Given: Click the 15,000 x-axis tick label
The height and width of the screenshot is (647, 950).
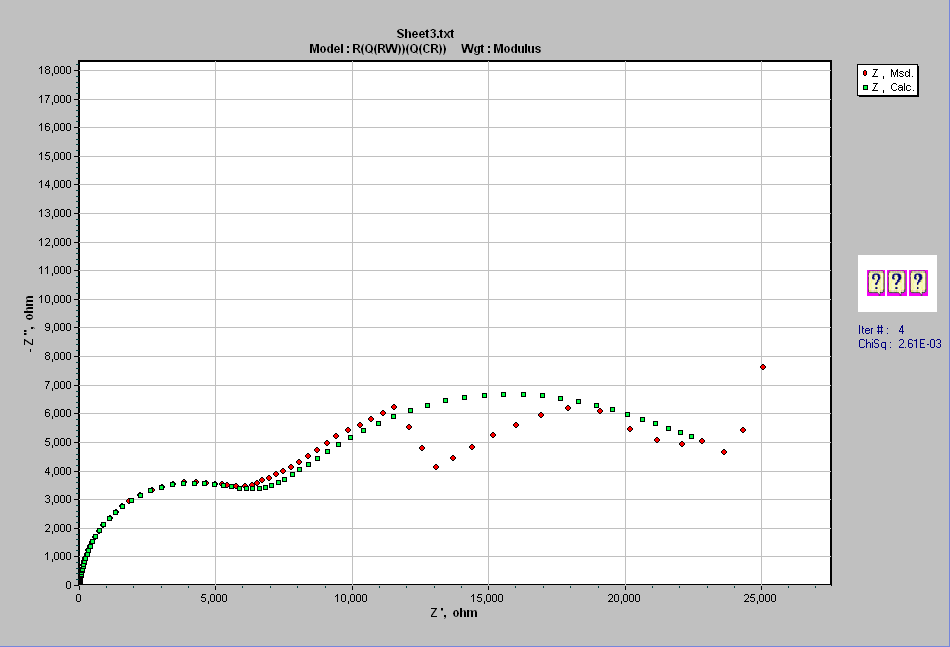Looking at the screenshot, I should coord(487,599).
